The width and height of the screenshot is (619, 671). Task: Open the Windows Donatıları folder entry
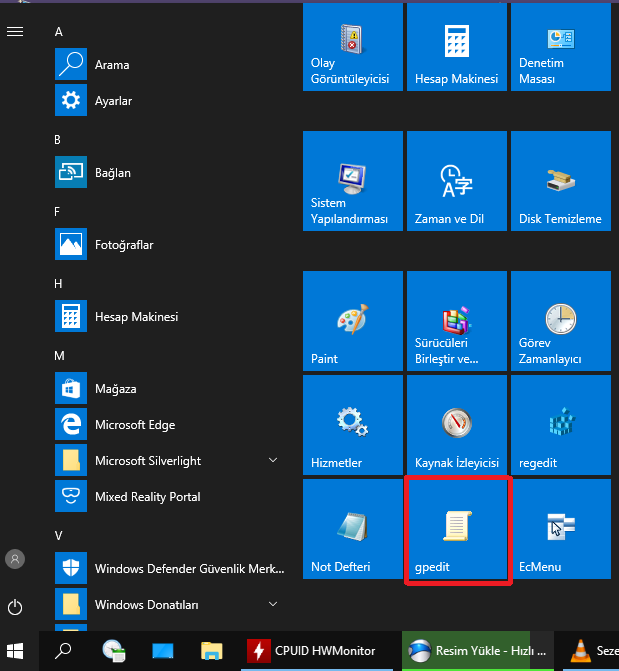[171, 604]
